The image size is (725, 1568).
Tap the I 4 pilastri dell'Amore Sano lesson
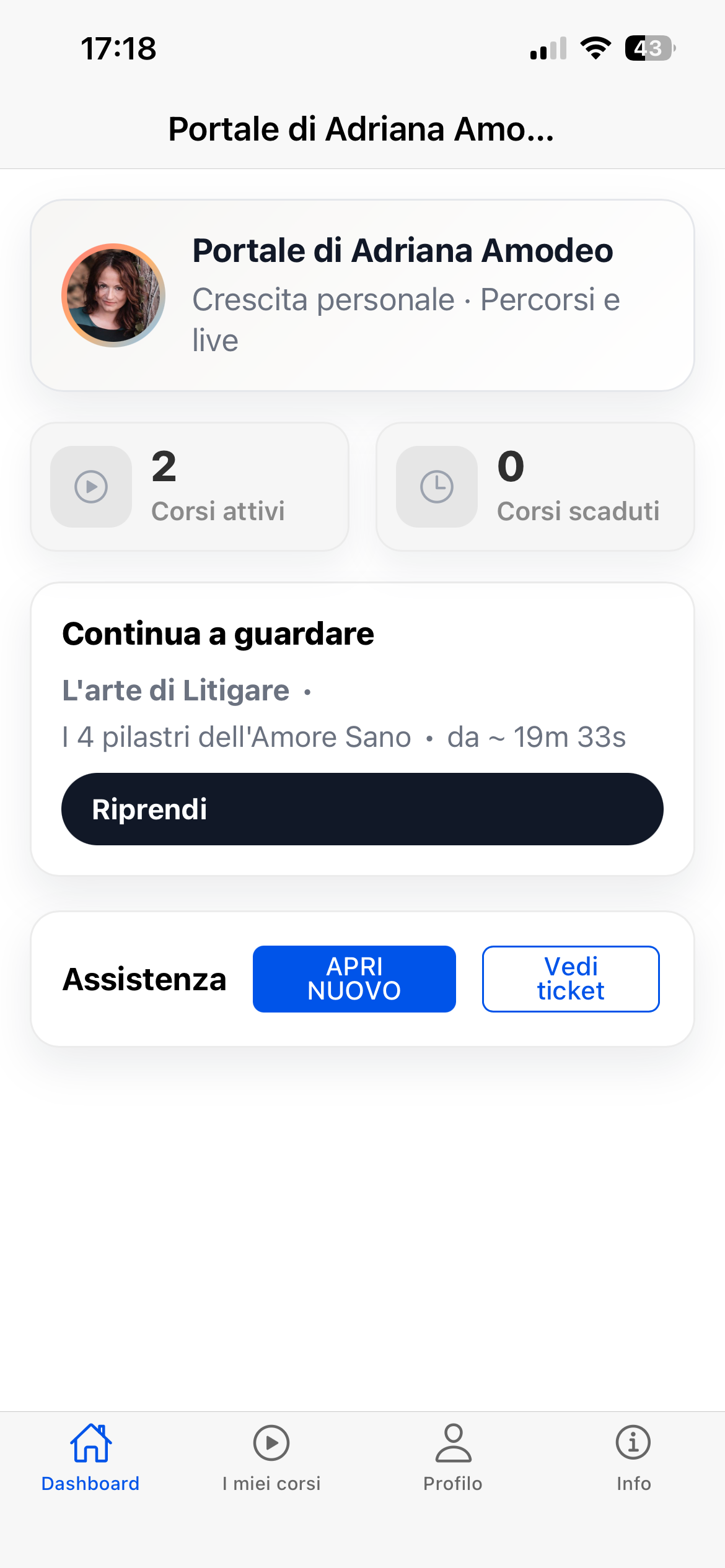[x=237, y=737]
